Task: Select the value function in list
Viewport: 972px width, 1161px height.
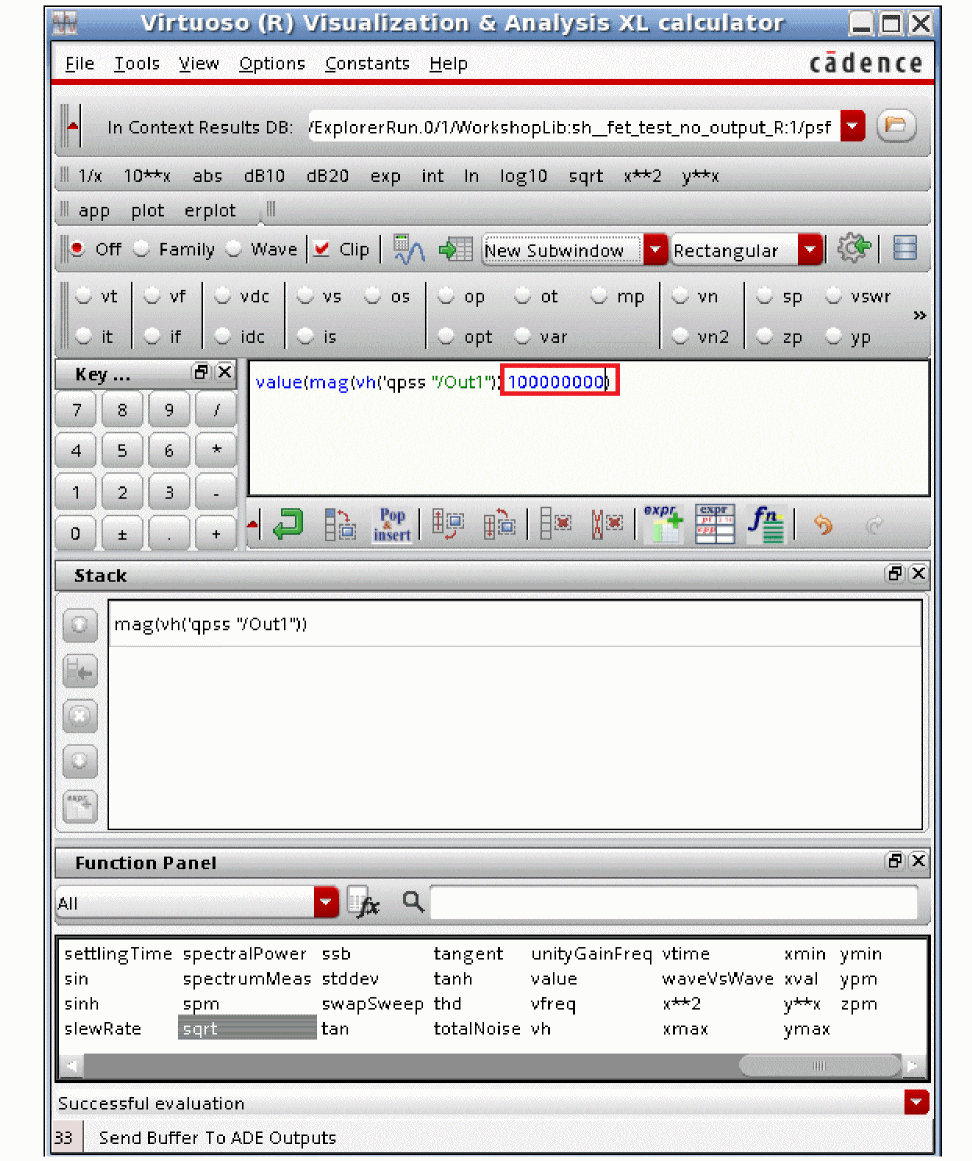Action: click(x=554, y=979)
